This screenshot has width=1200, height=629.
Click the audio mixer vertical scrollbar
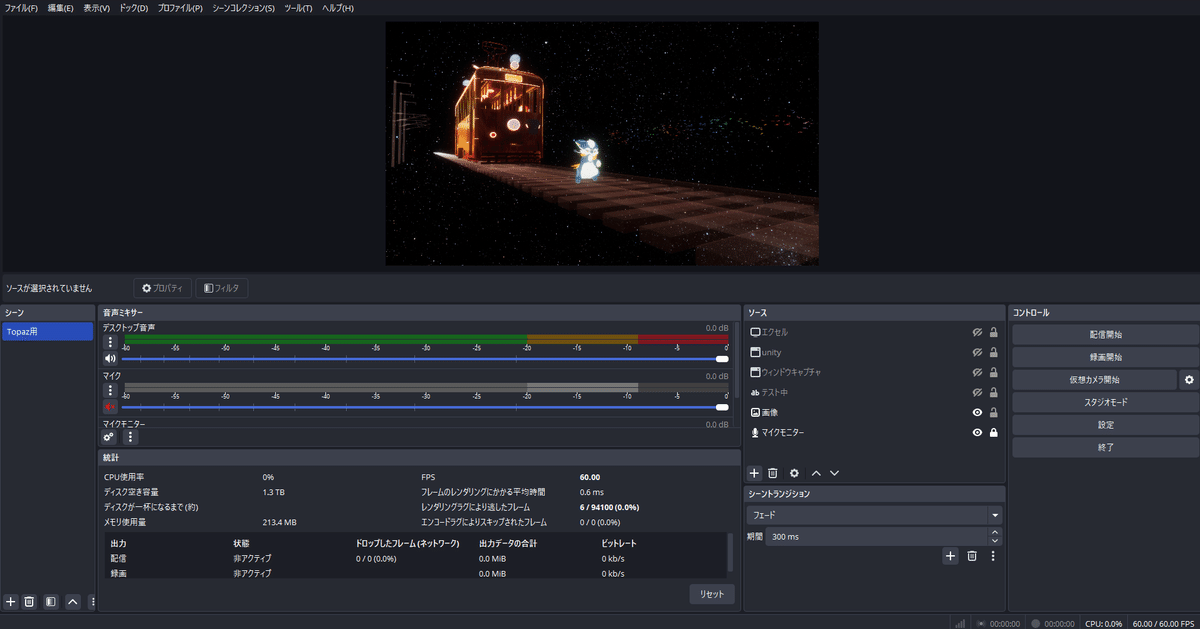737,360
